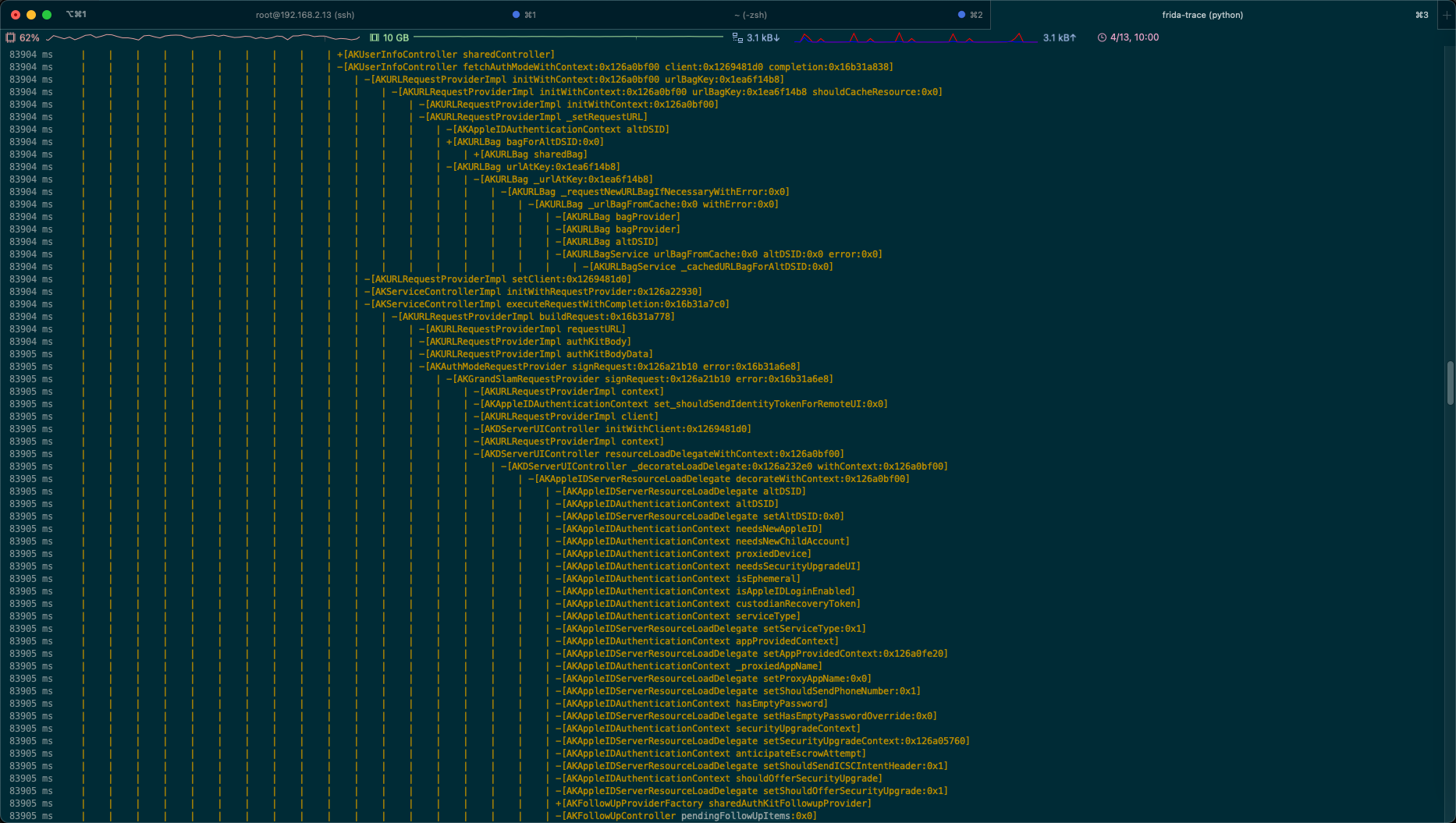Click the AKURLRequestProviderImpl requestURL line

tap(522, 329)
